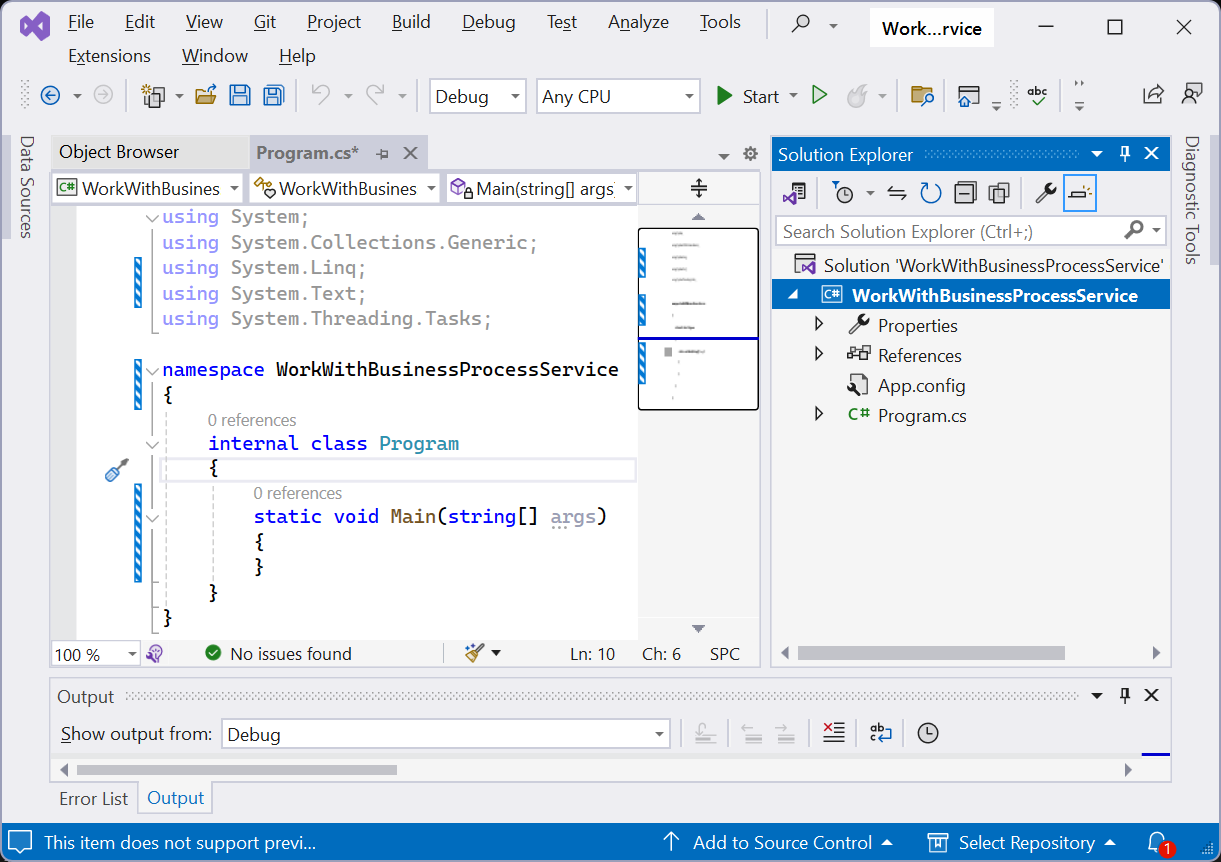Click the split editor icon

(699, 188)
